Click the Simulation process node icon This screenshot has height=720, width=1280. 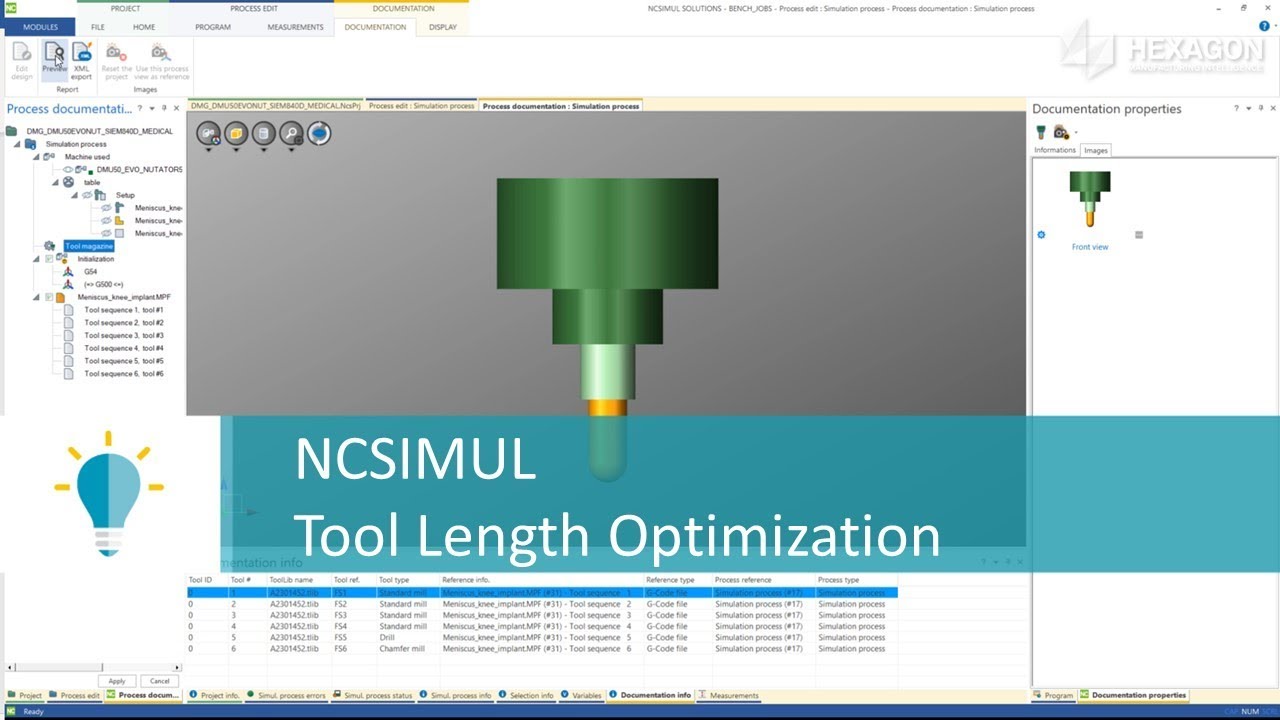30,144
